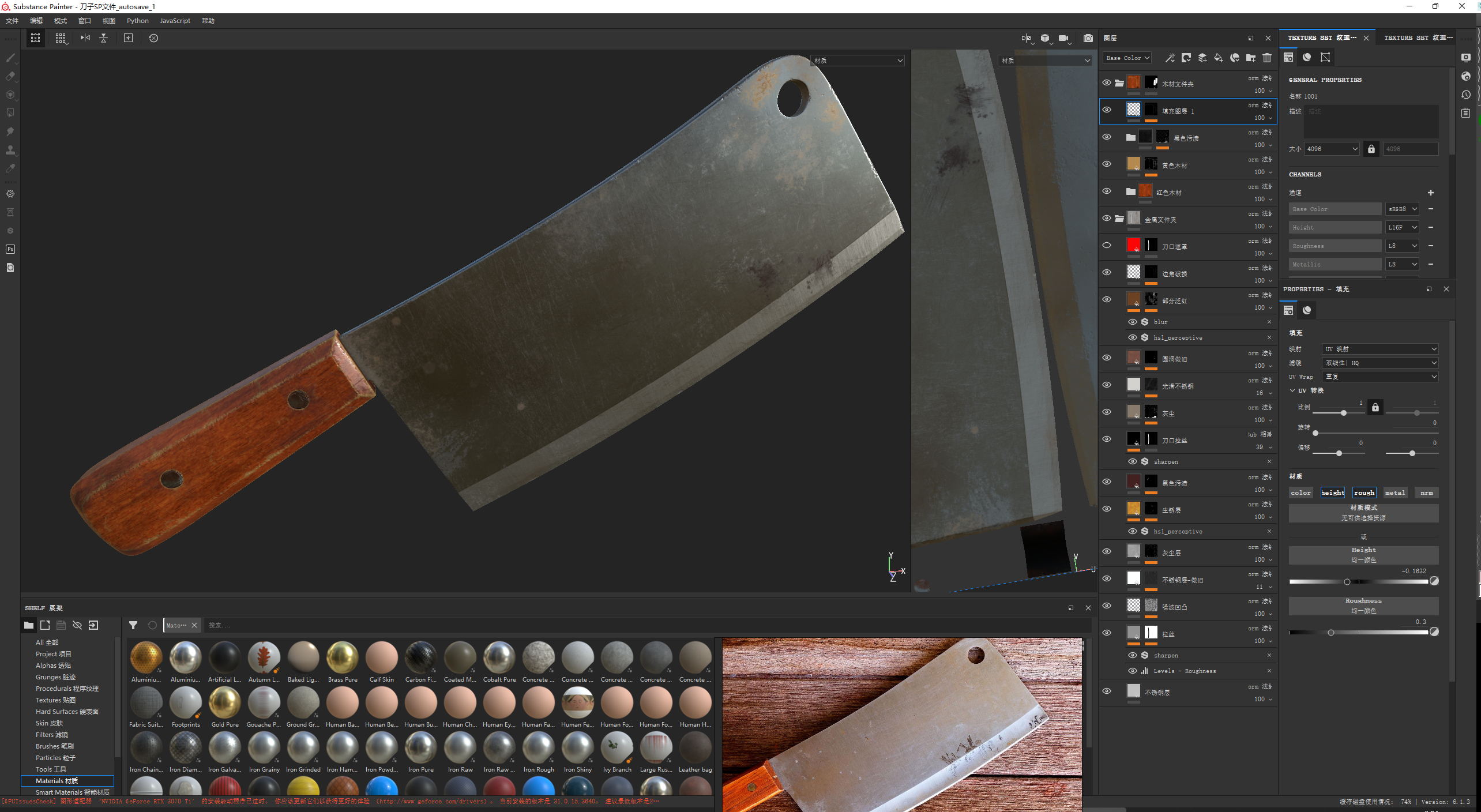Viewport: 1481px width, 812px height.
Task: Expand the UV 映射 projection dropdown
Action: click(1379, 349)
